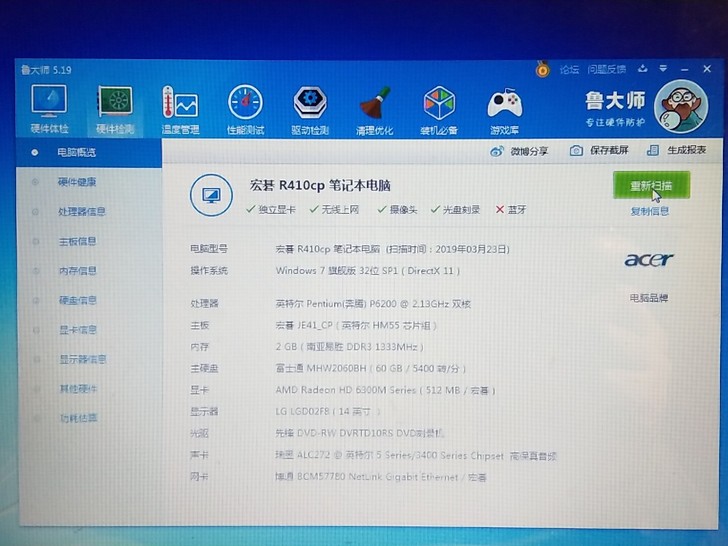Click the Windows 7 旗舰版 operating system value
Screen dimensions: 728x546
point(367,271)
